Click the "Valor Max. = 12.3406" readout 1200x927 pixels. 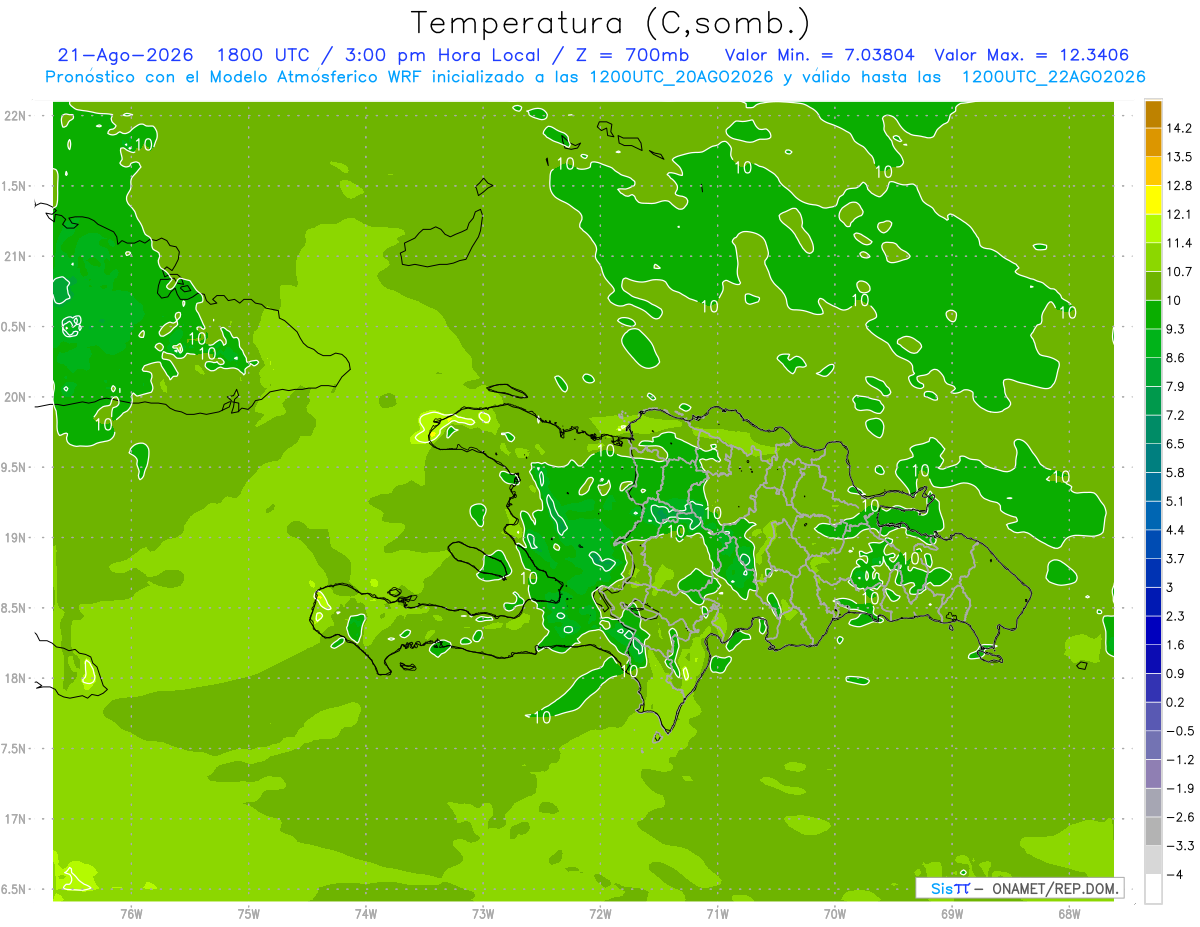(x=1032, y=56)
